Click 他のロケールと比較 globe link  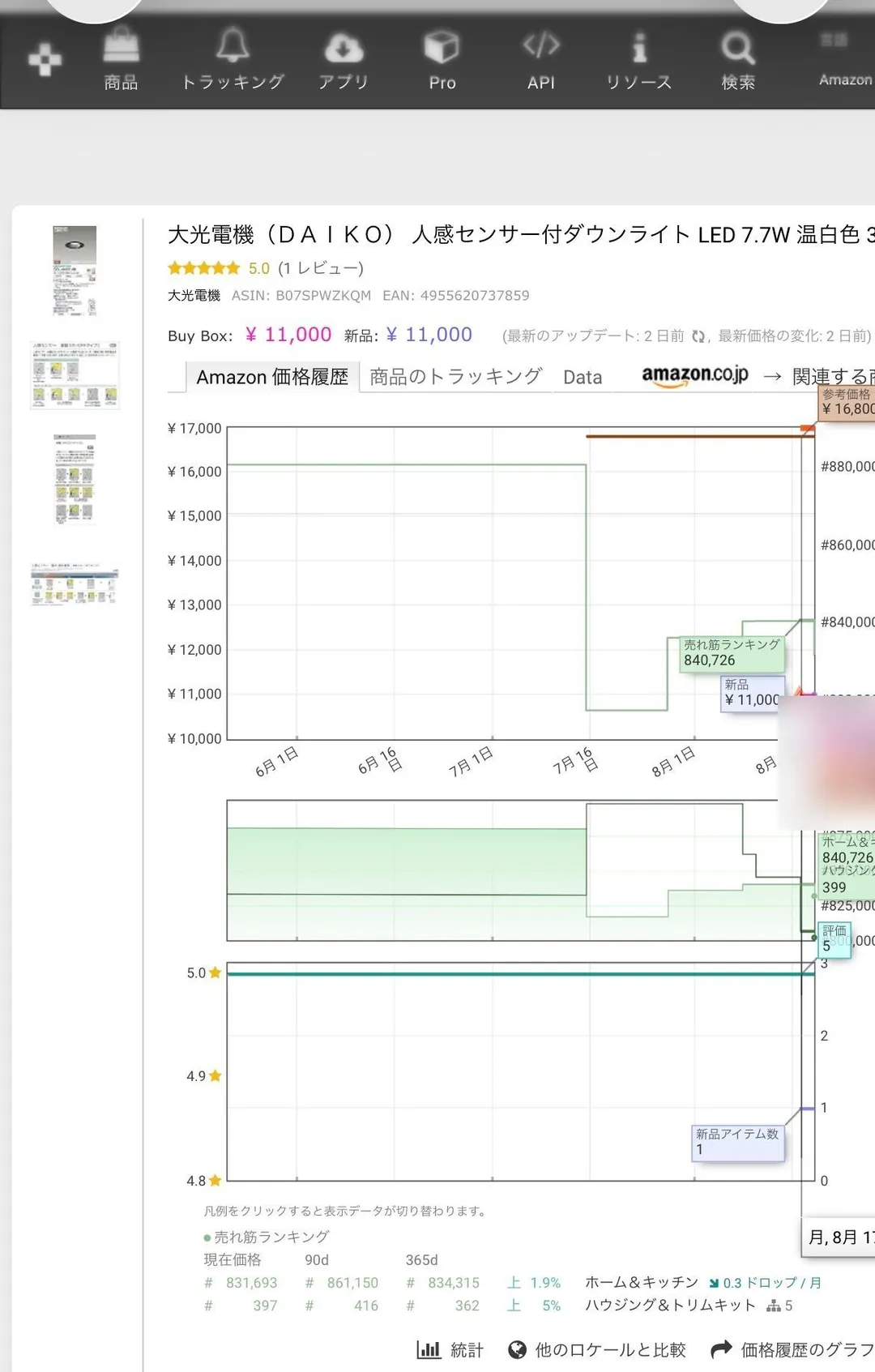597,1350
